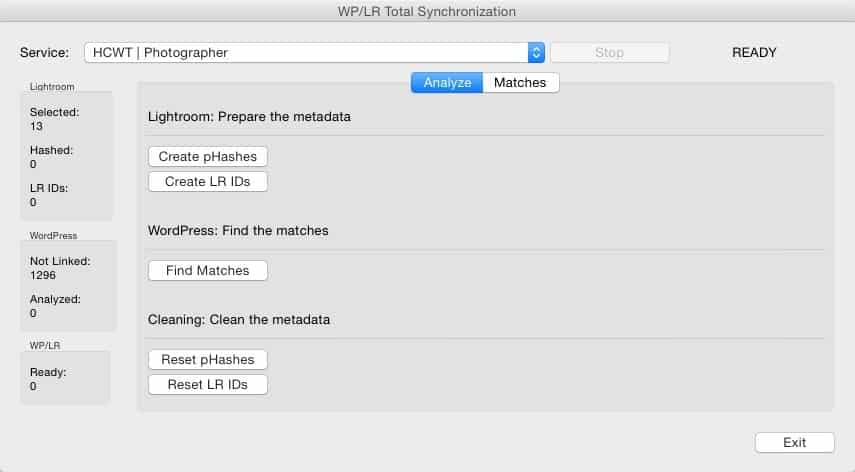The height and width of the screenshot is (472, 855).
Task: Click the 'WordPress: Find the matches' heading
Action: 238,231
